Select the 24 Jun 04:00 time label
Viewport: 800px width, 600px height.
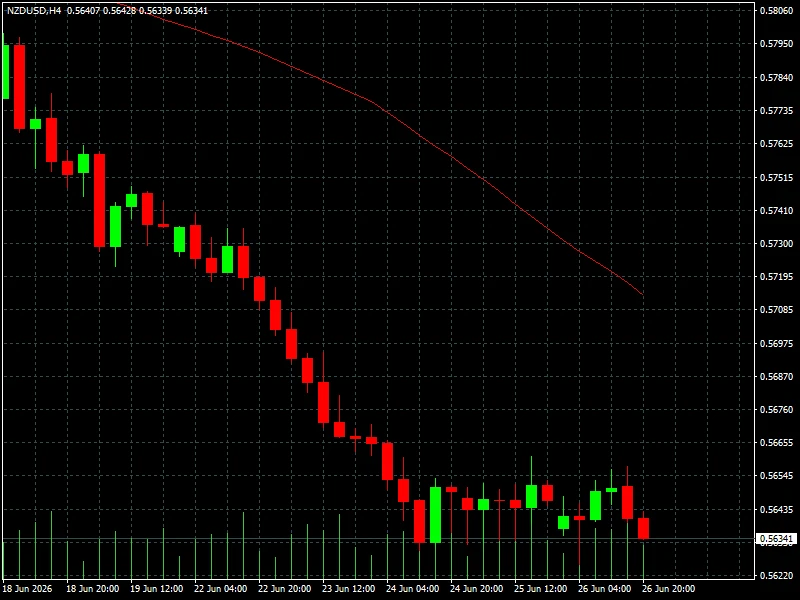tap(412, 589)
